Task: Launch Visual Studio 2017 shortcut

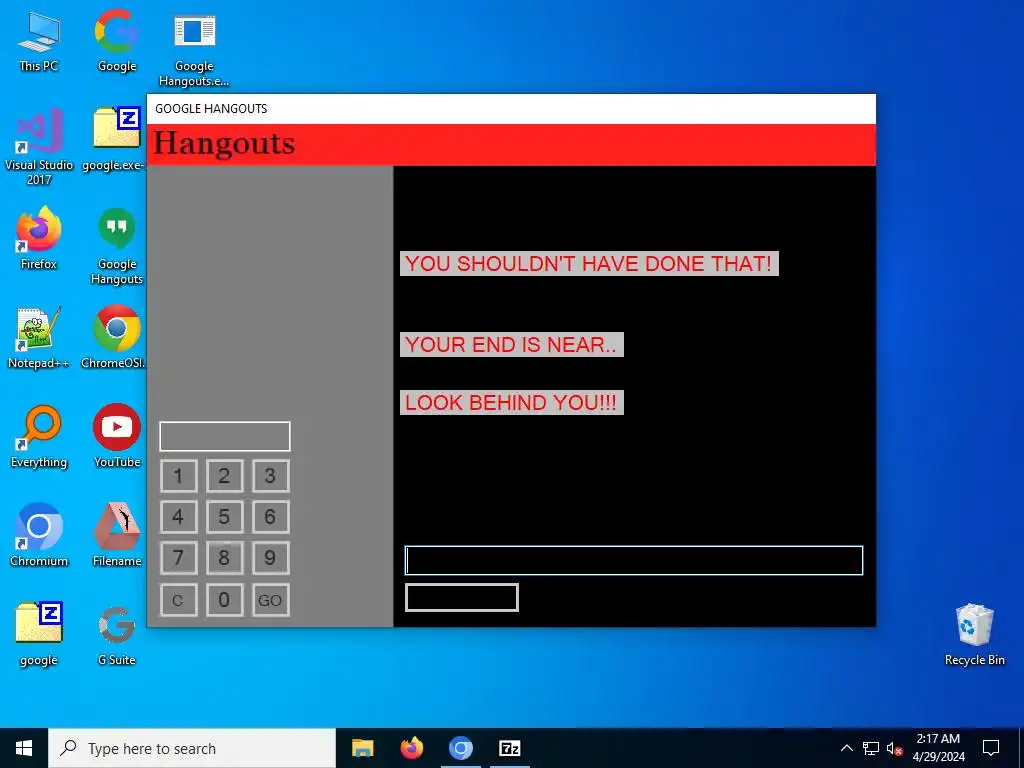Action: point(39,146)
